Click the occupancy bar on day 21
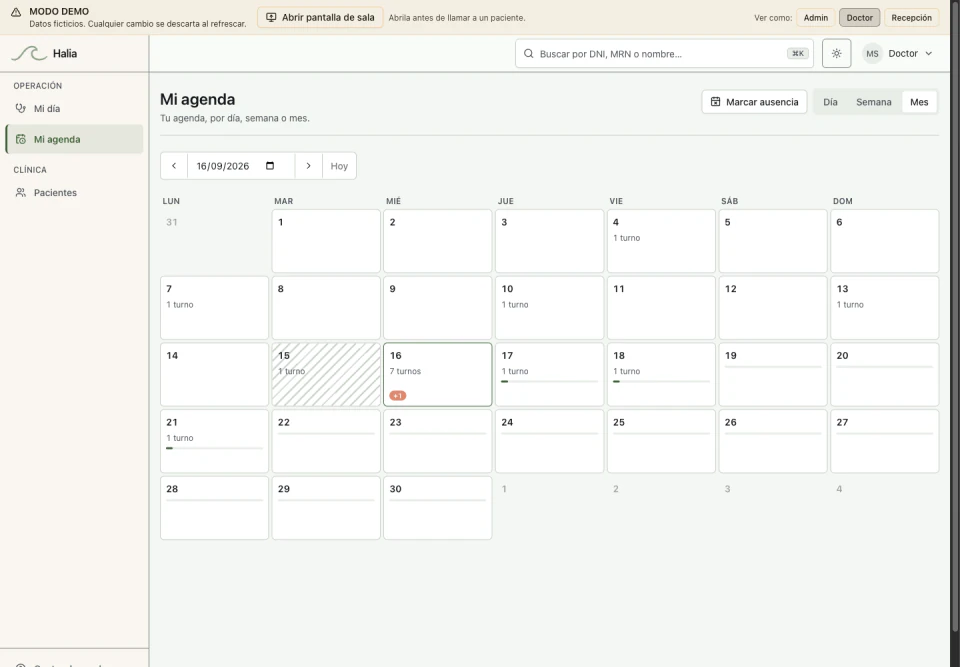Image resolution: width=960 pixels, height=667 pixels. [x=214, y=448]
